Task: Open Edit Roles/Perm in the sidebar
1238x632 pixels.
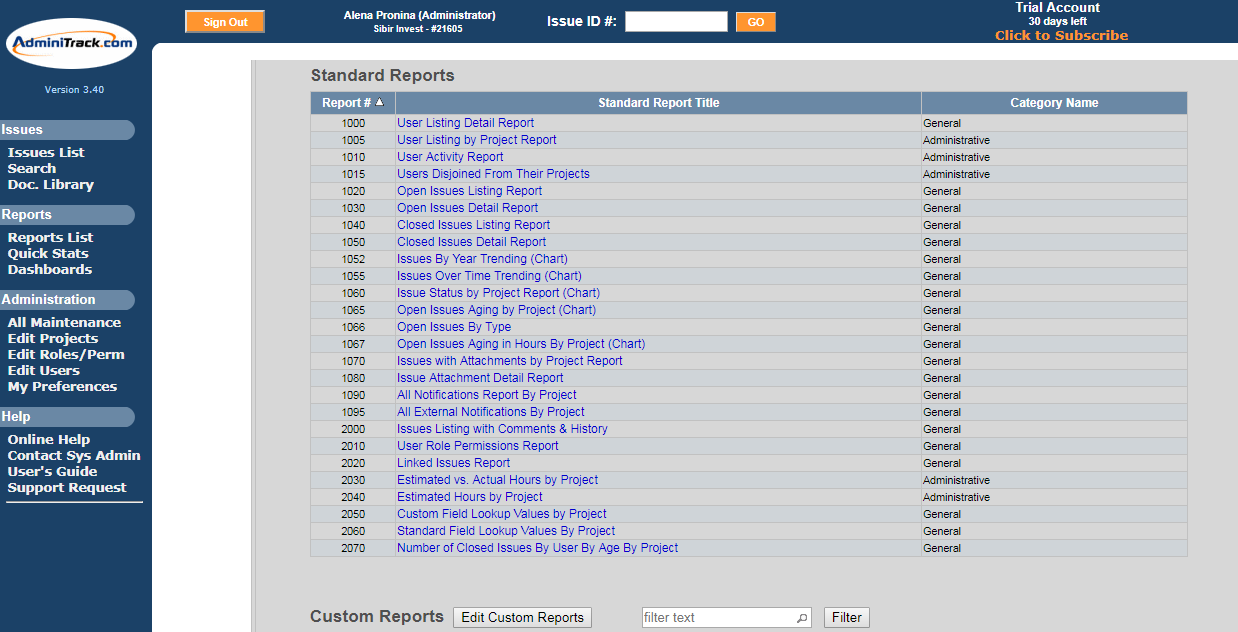Action: [x=66, y=355]
